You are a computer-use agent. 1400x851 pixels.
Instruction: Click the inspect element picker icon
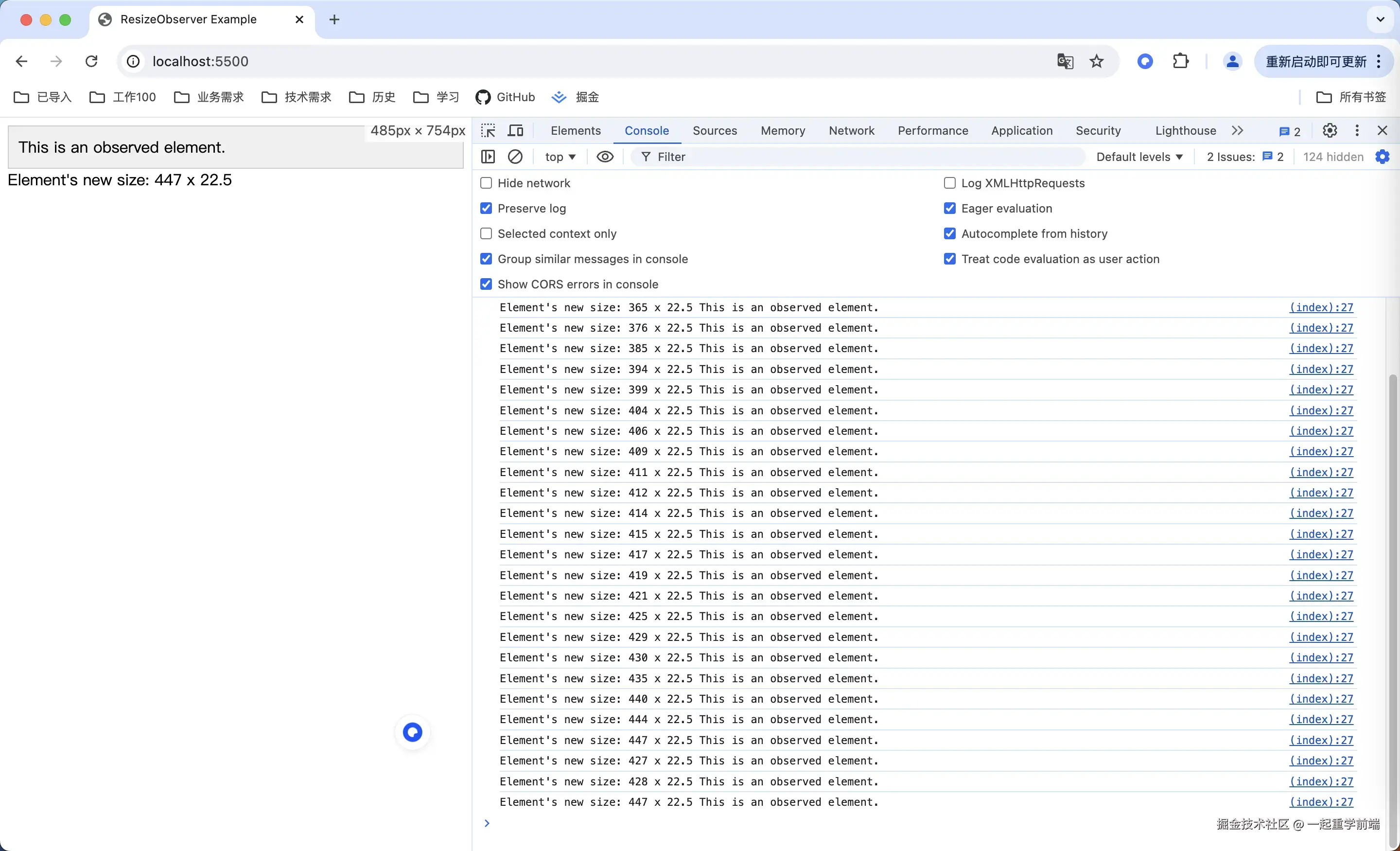click(488, 131)
